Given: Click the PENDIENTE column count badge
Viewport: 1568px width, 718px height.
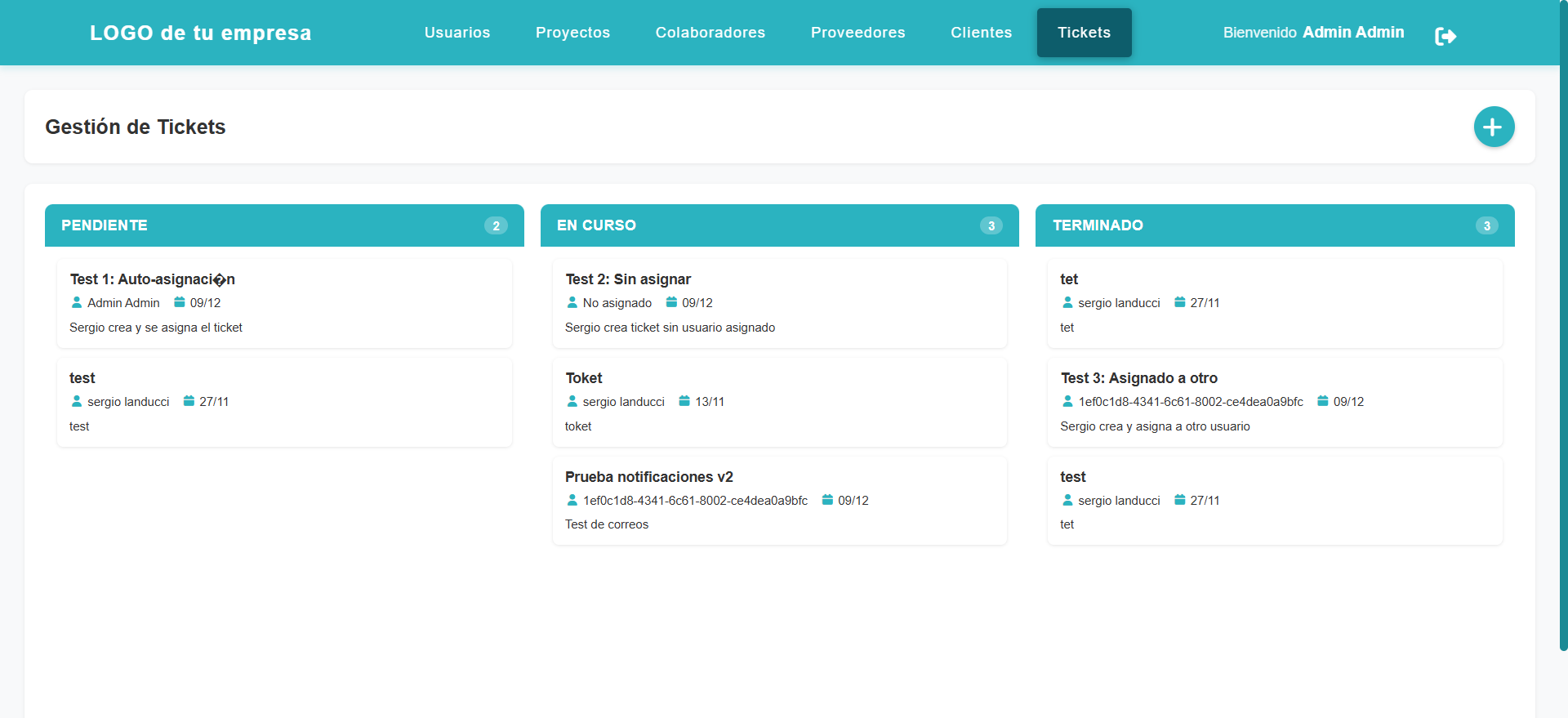Looking at the screenshot, I should click(496, 225).
